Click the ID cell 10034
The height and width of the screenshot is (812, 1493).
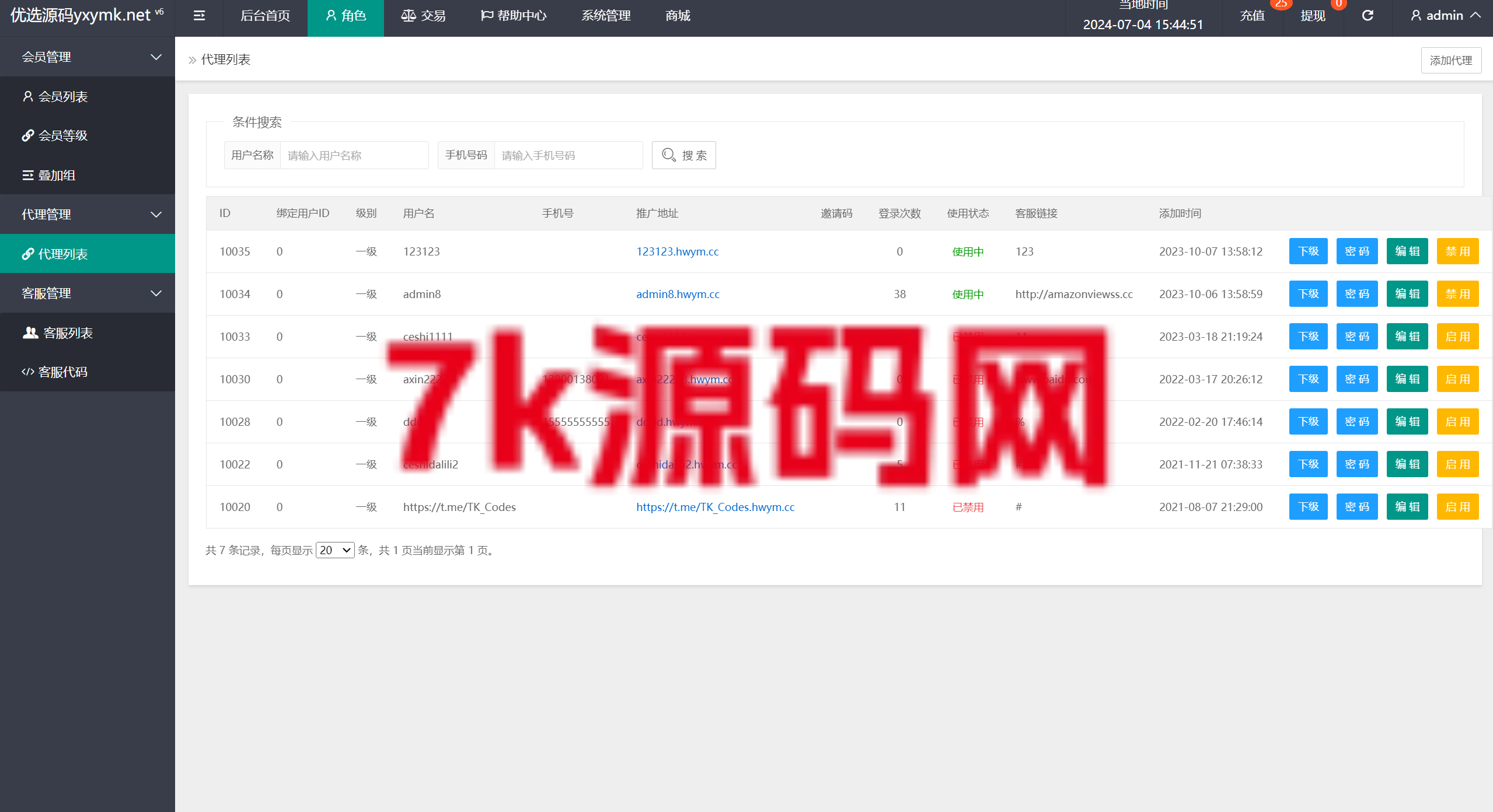click(x=235, y=294)
